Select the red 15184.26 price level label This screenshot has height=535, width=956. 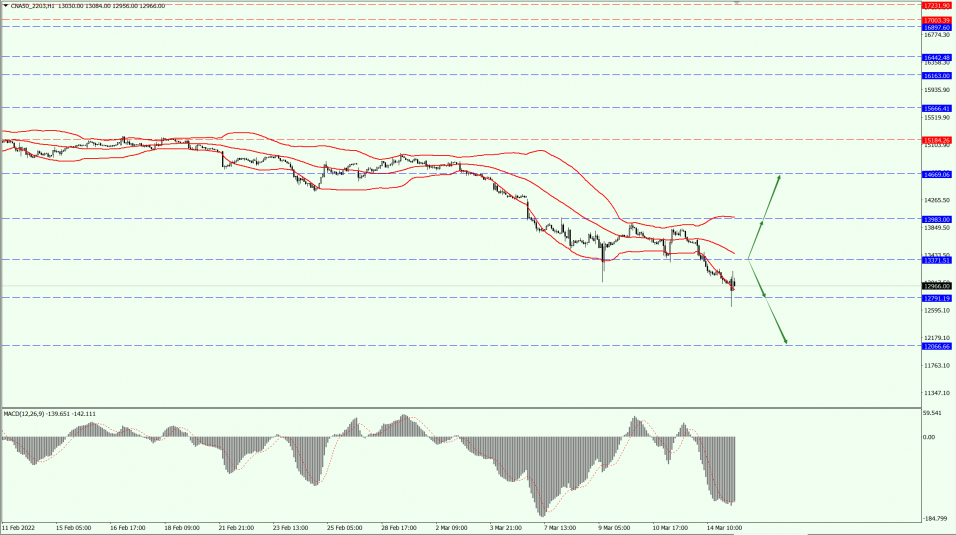coord(937,140)
